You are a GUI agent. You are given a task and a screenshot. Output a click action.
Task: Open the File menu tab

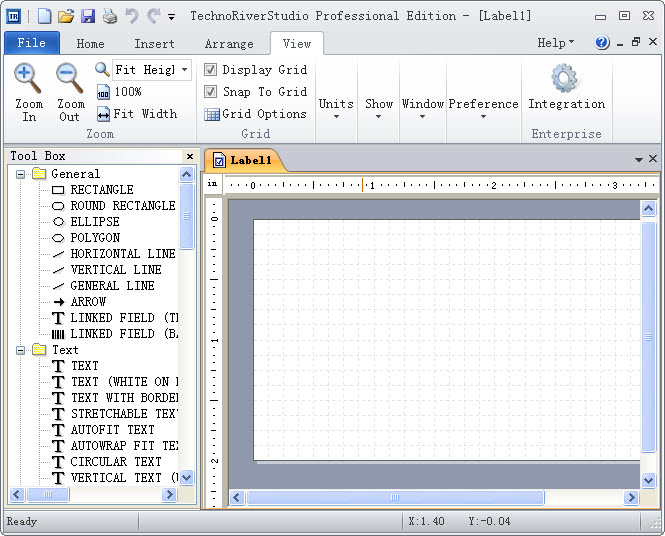32,43
